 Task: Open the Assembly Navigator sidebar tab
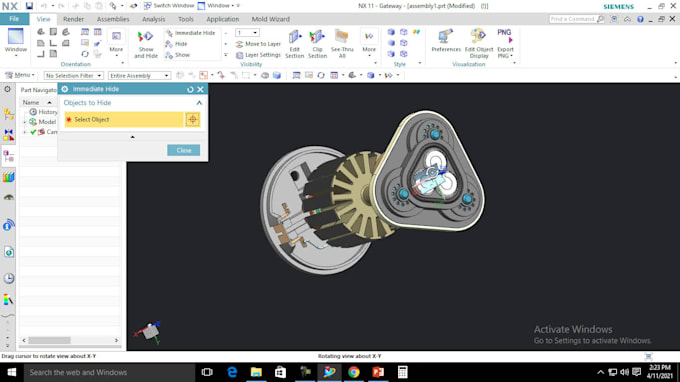pyautogui.click(x=8, y=114)
